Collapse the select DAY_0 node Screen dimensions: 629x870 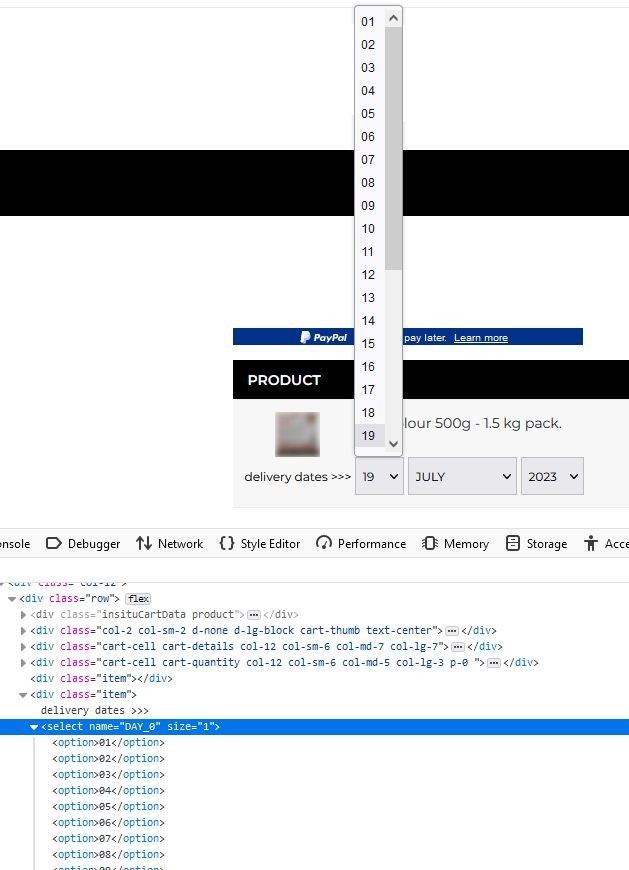[34, 727]
